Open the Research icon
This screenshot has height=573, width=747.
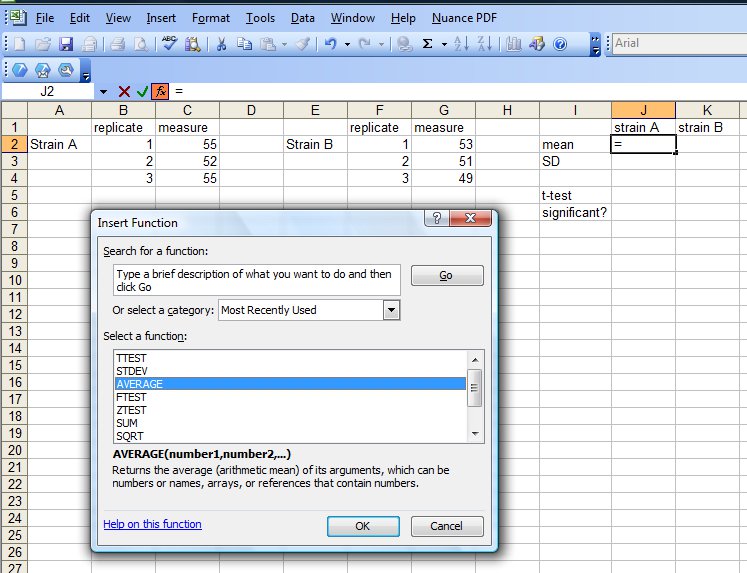192,44
